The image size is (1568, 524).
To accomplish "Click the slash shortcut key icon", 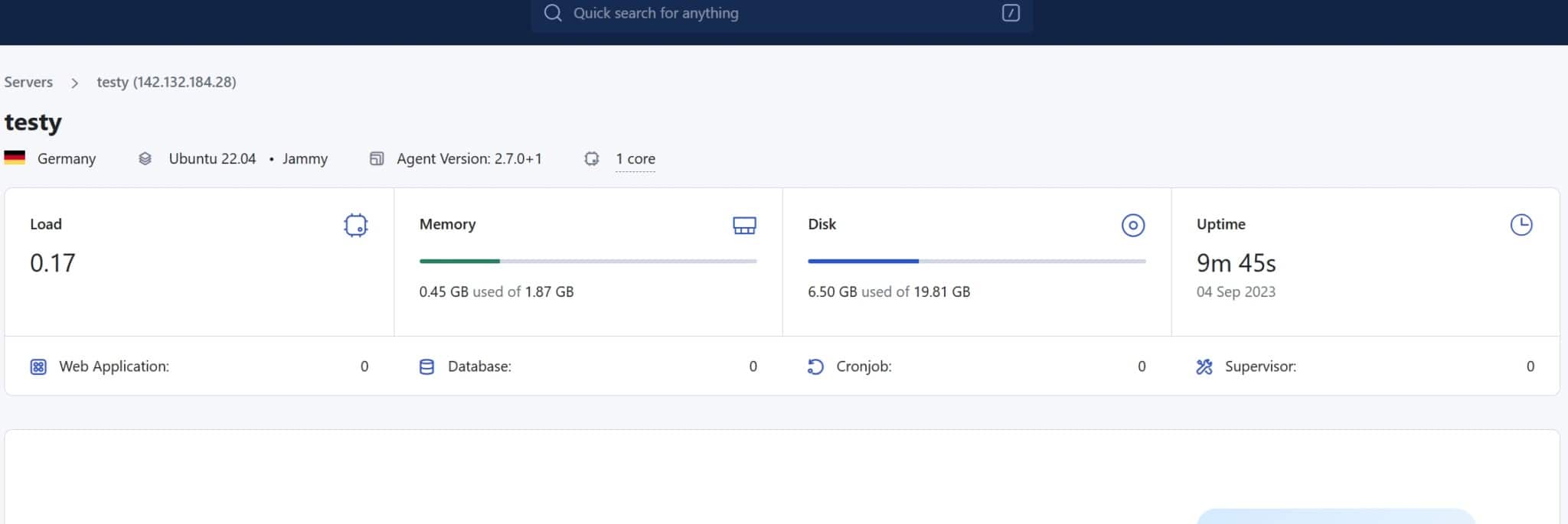I will [x=1010, y=13].
